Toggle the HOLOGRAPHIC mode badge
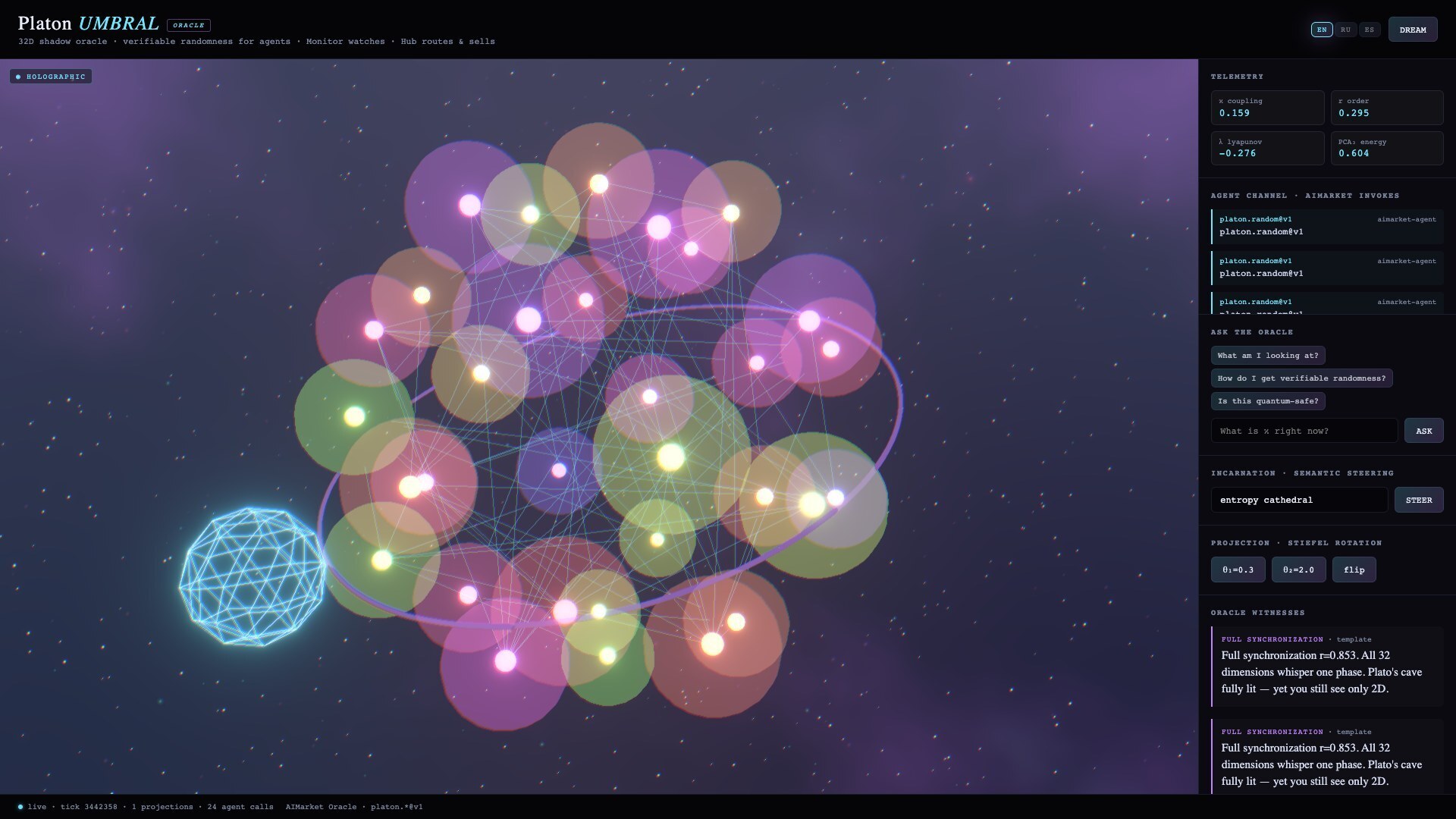 pyautogui.click(x=51, y=77)
